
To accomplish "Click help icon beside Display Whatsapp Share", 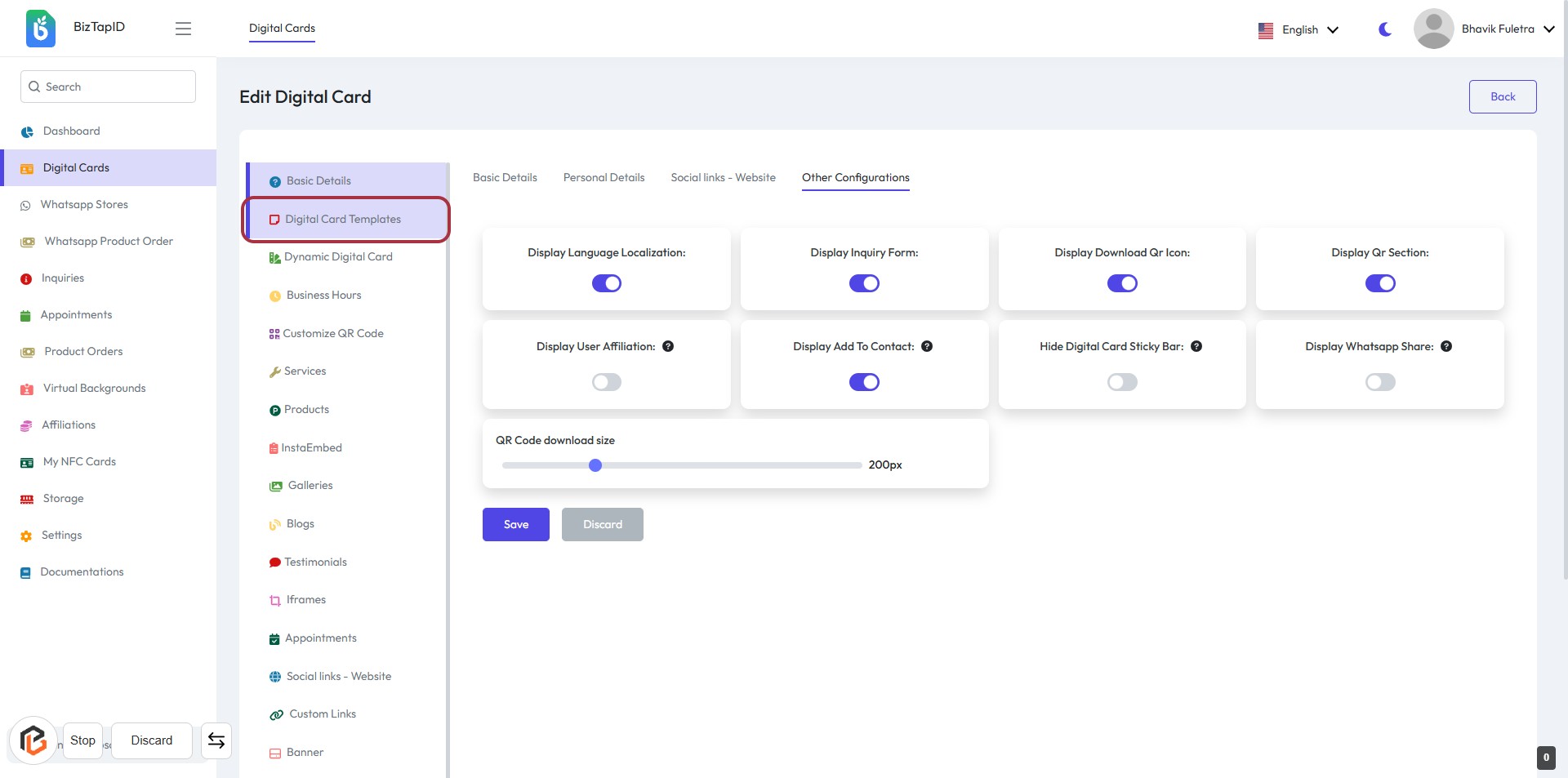I will click(x=1446, y=346).
